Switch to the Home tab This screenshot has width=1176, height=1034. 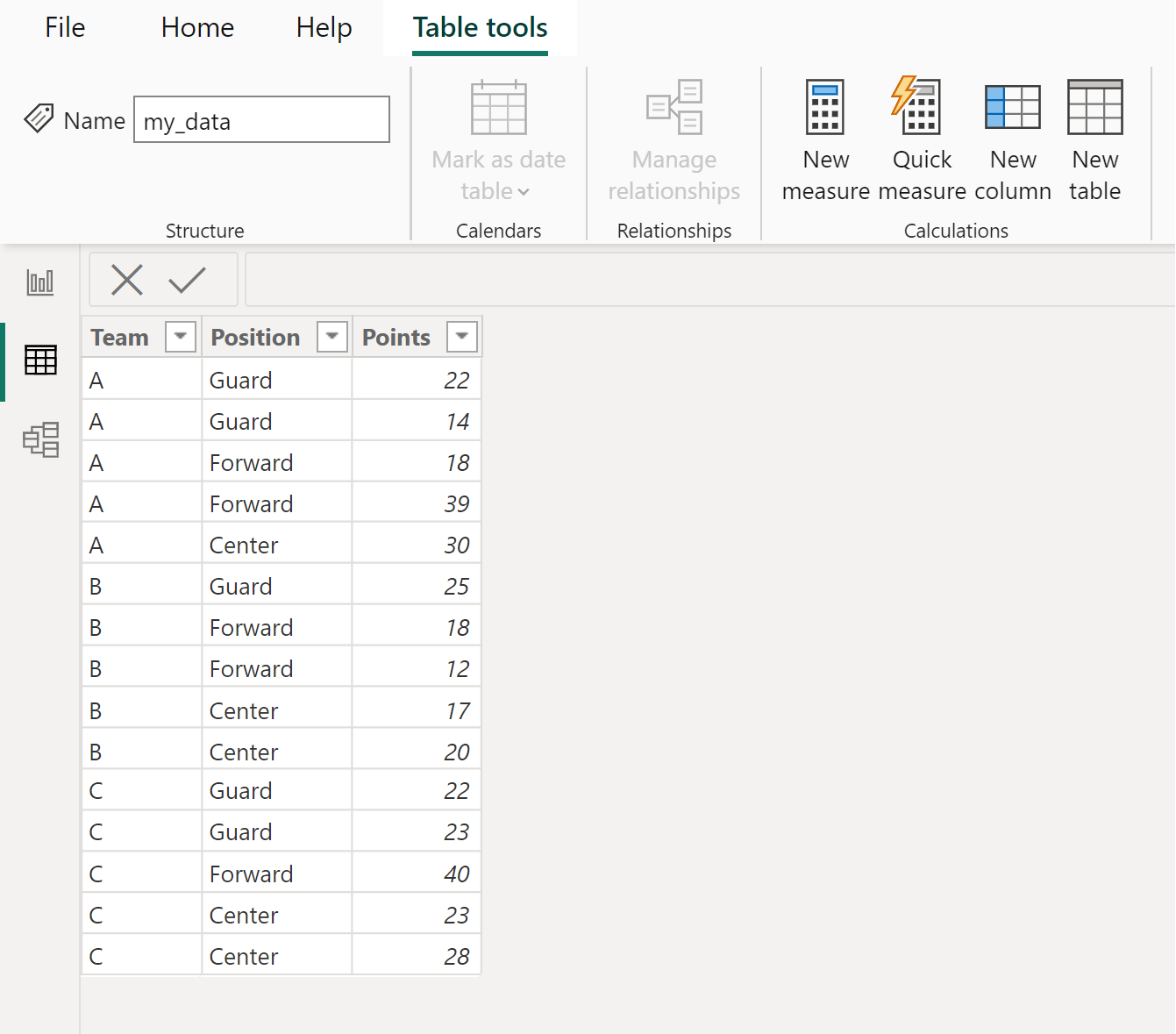coord(196,27)
